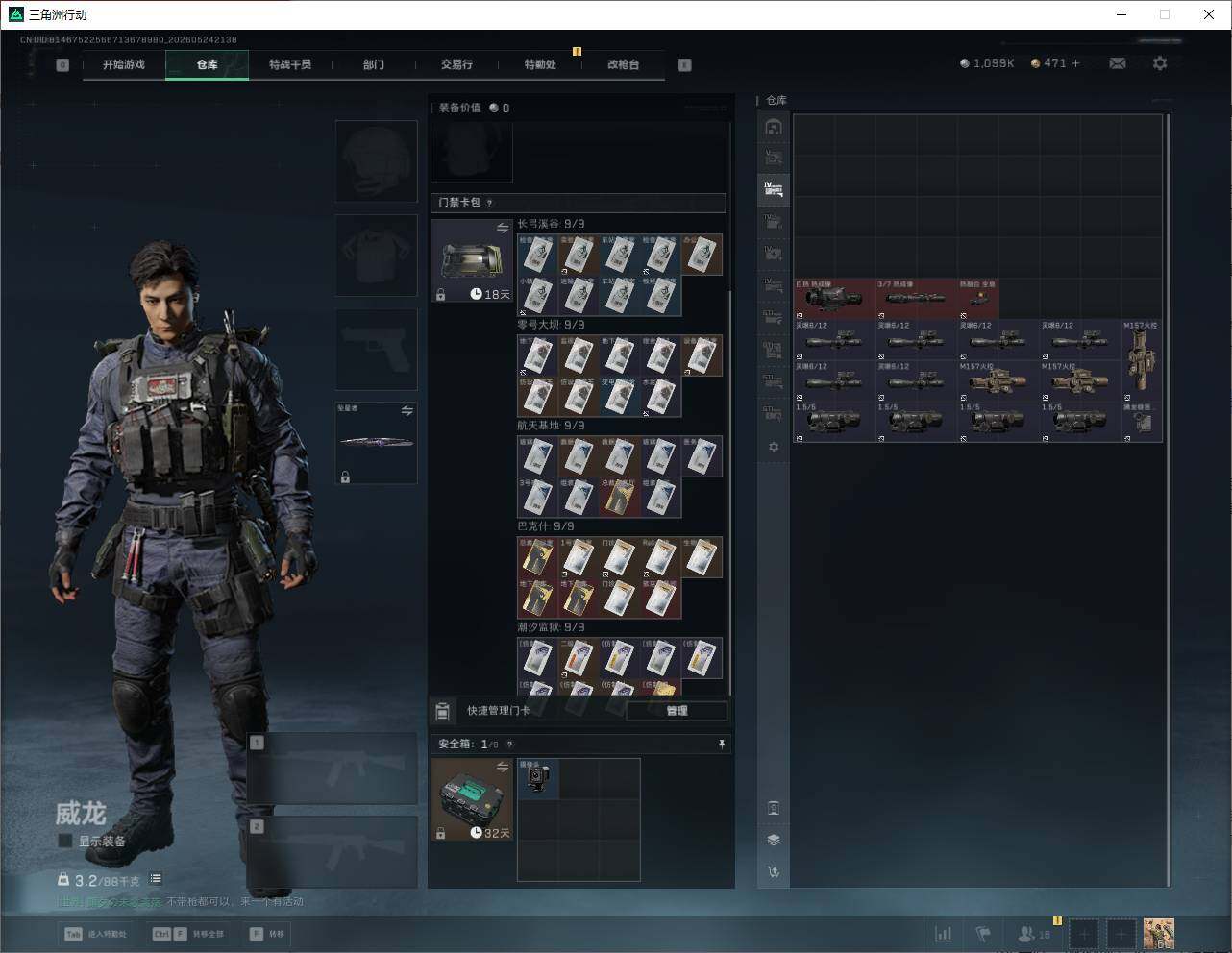Image resolution: width=1232 pixels, height=953 pixels.
Task: Select the 热融合 全息 sight item
Action: [x=978, y=300]
